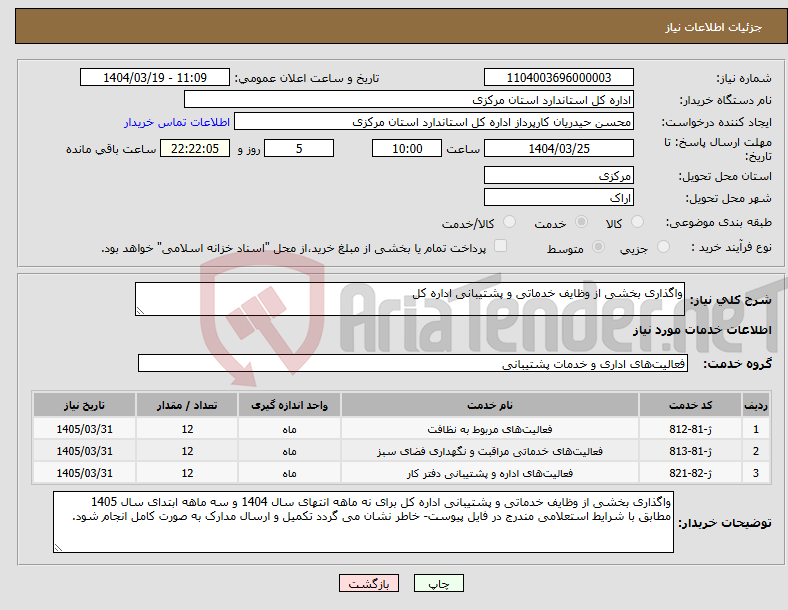The image size is (788, 610).
Task: Click the نام خدمت column header
Action: 490,405
